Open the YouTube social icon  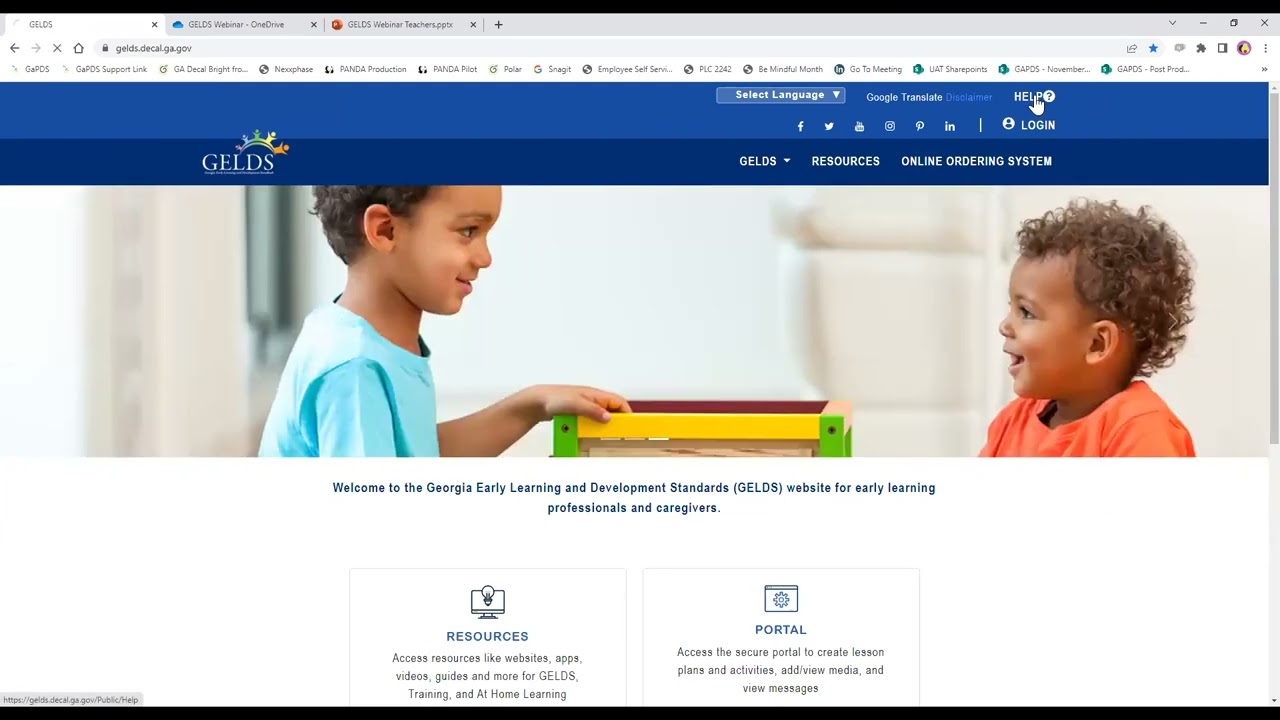coord(859,126)
